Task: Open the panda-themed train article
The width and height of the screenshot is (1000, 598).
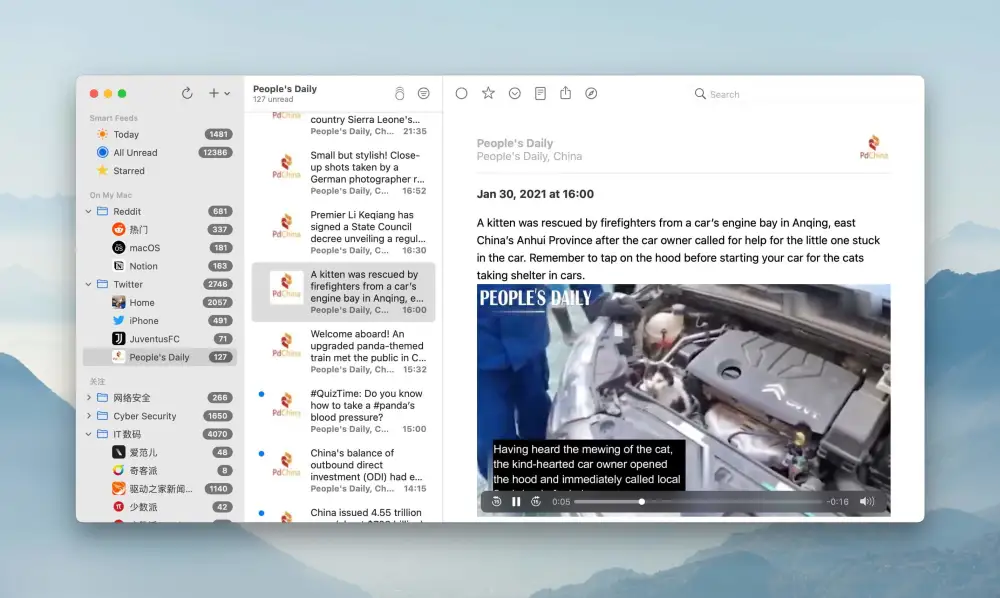Action: coord(343,351)
